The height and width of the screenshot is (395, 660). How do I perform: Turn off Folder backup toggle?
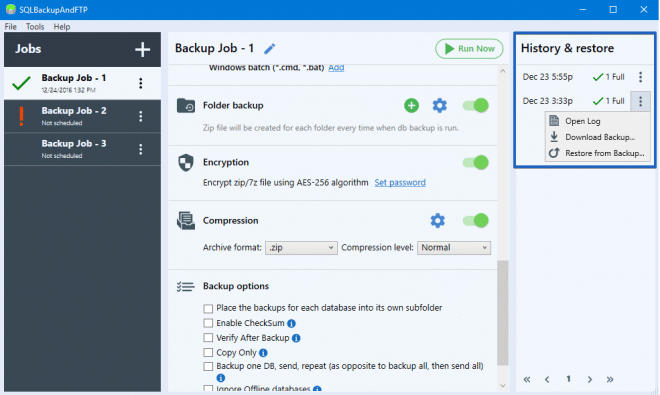pos(476,105)
